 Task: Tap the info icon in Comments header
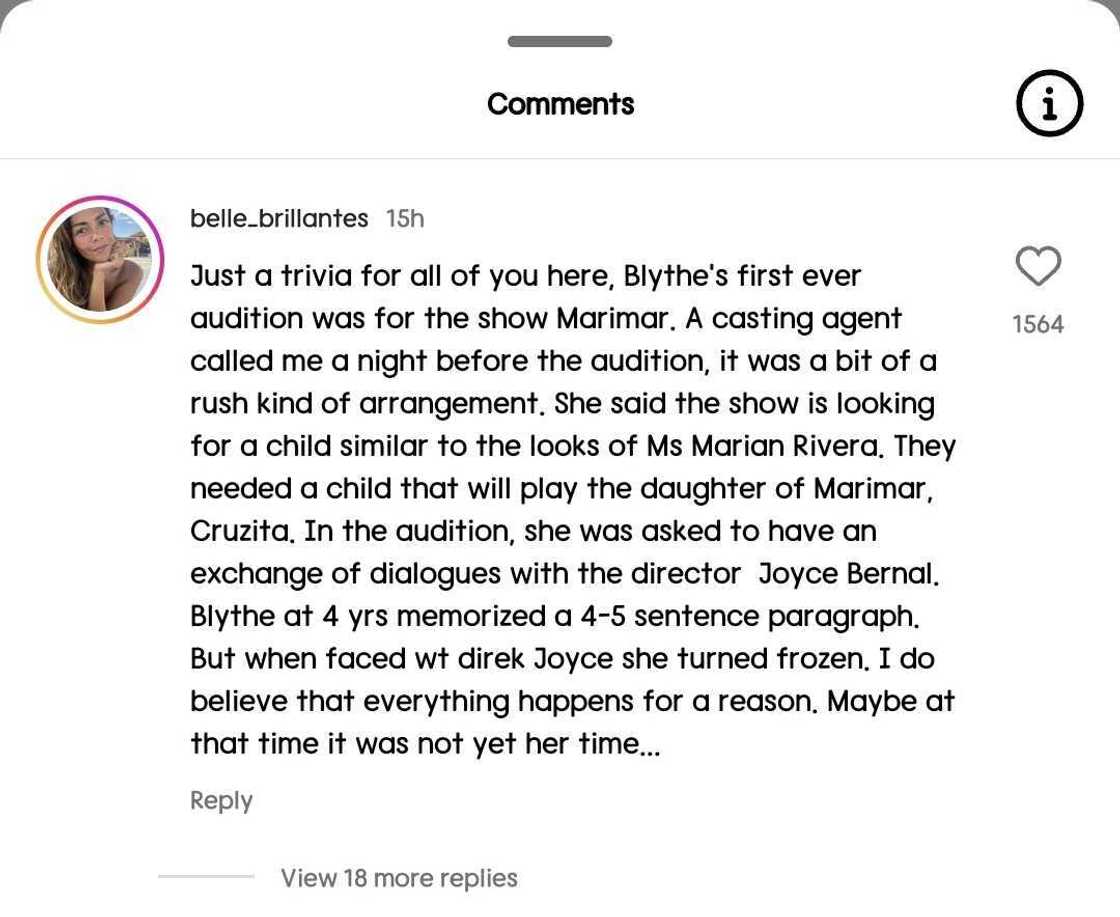1049,103
